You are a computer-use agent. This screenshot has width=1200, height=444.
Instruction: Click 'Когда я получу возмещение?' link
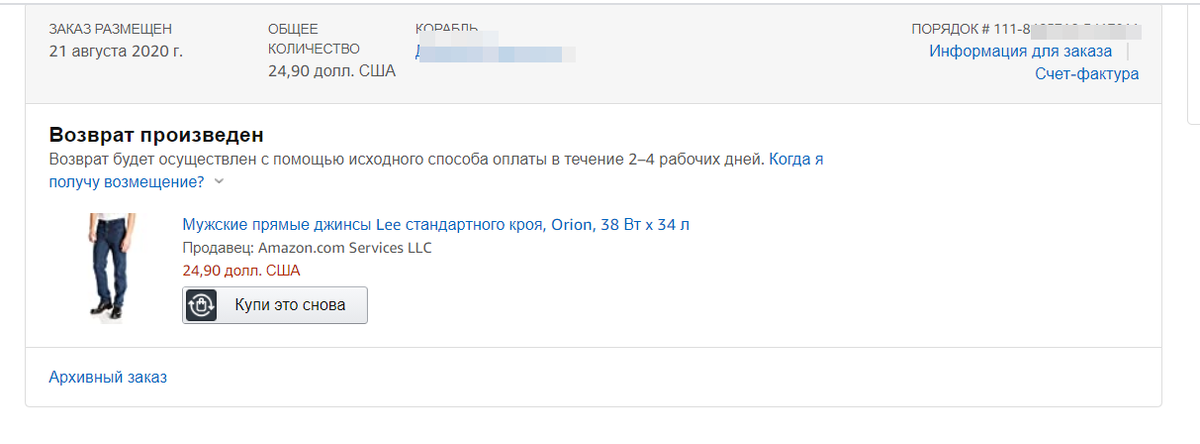pyautogui.click(x=436, y=170)
